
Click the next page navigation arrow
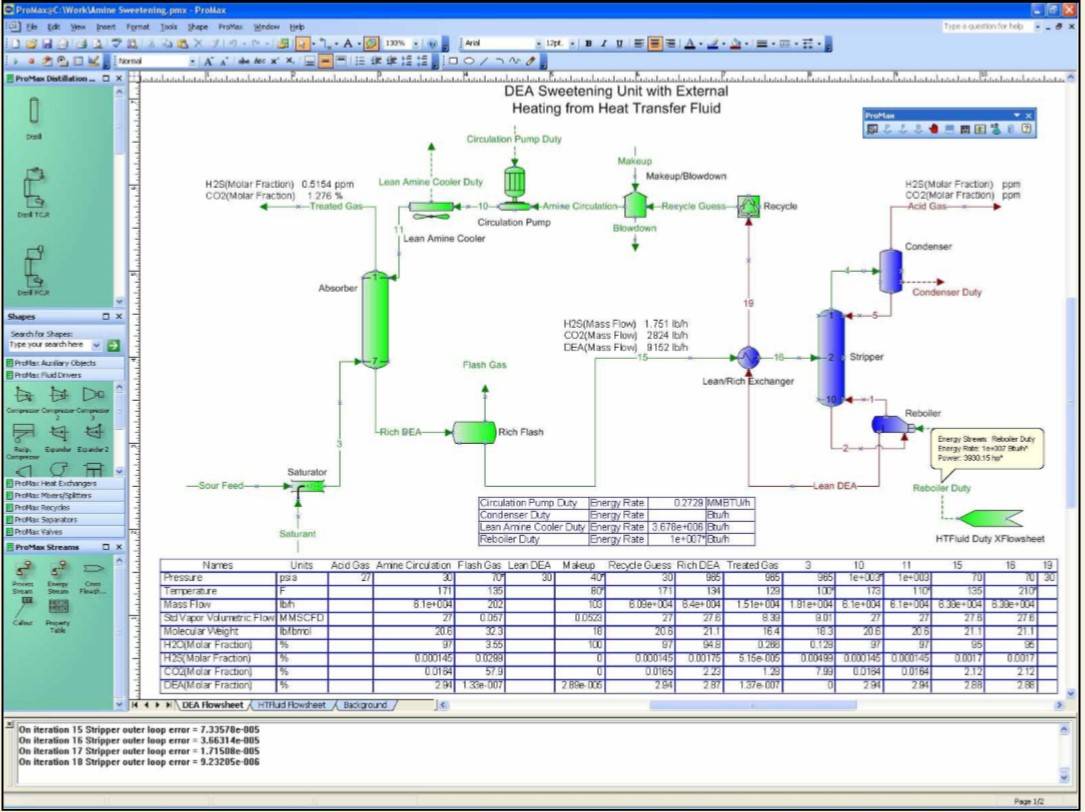tap(158, 705)
